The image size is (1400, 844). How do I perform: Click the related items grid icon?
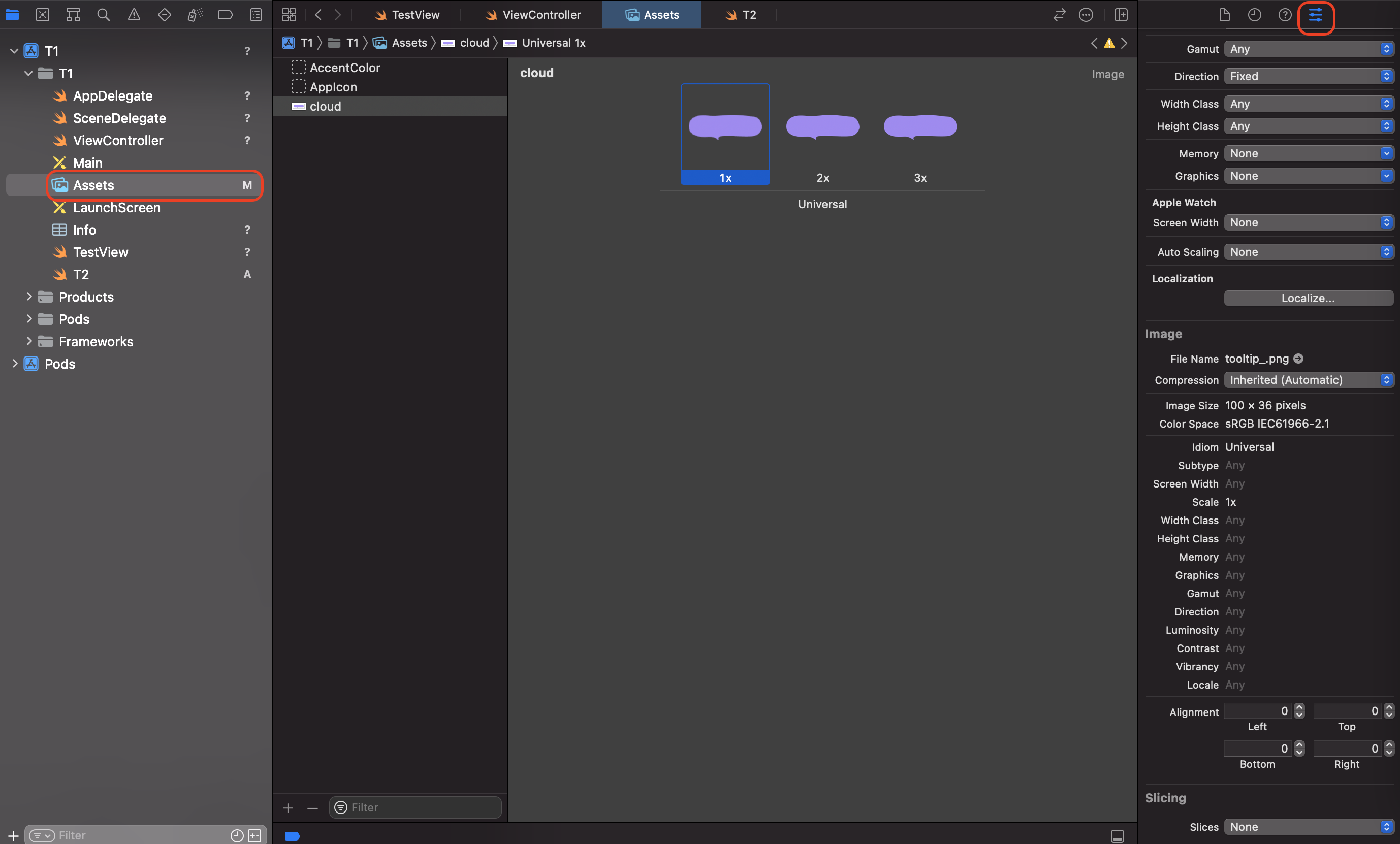tap(289, 15)
